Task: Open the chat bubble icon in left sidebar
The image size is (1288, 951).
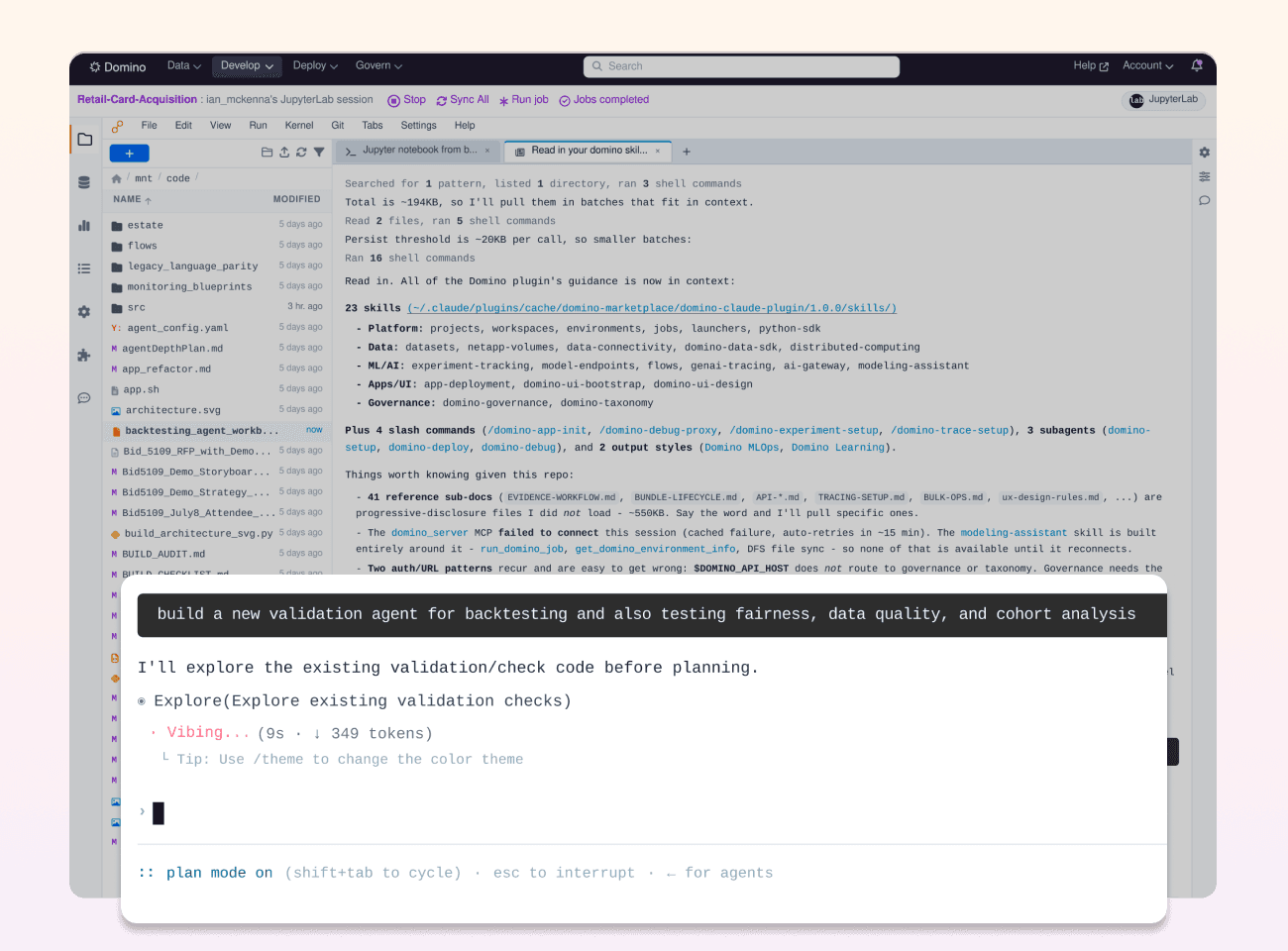Action: [x=84, y=398]
